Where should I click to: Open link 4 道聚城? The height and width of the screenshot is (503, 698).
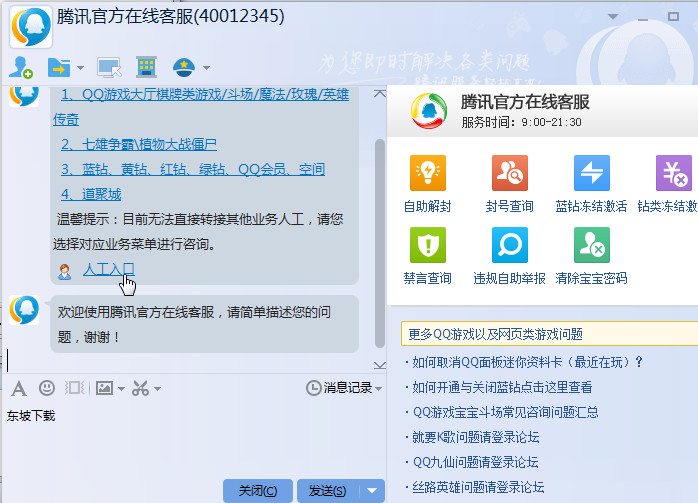(91, 194)
